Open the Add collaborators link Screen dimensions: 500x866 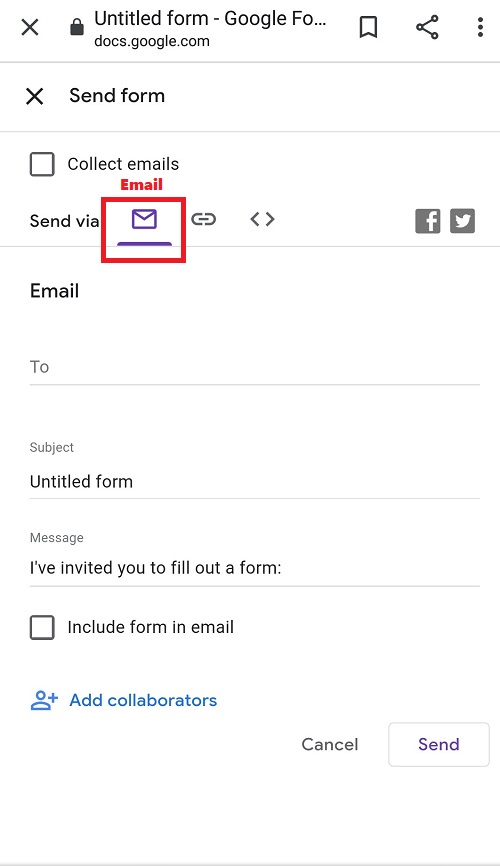143,700
